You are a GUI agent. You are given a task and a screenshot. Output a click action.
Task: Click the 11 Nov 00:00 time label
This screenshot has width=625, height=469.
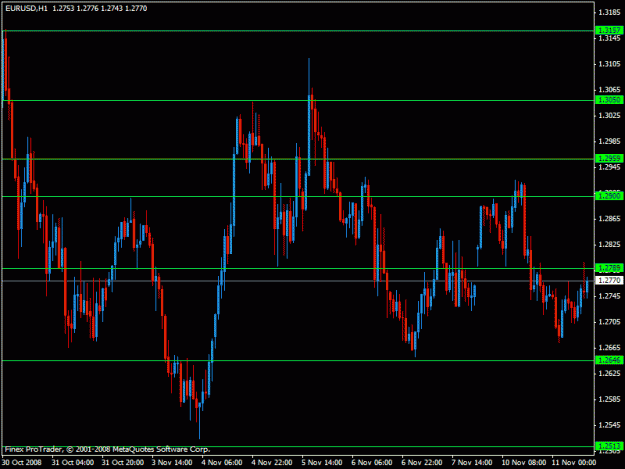point(574,463)
